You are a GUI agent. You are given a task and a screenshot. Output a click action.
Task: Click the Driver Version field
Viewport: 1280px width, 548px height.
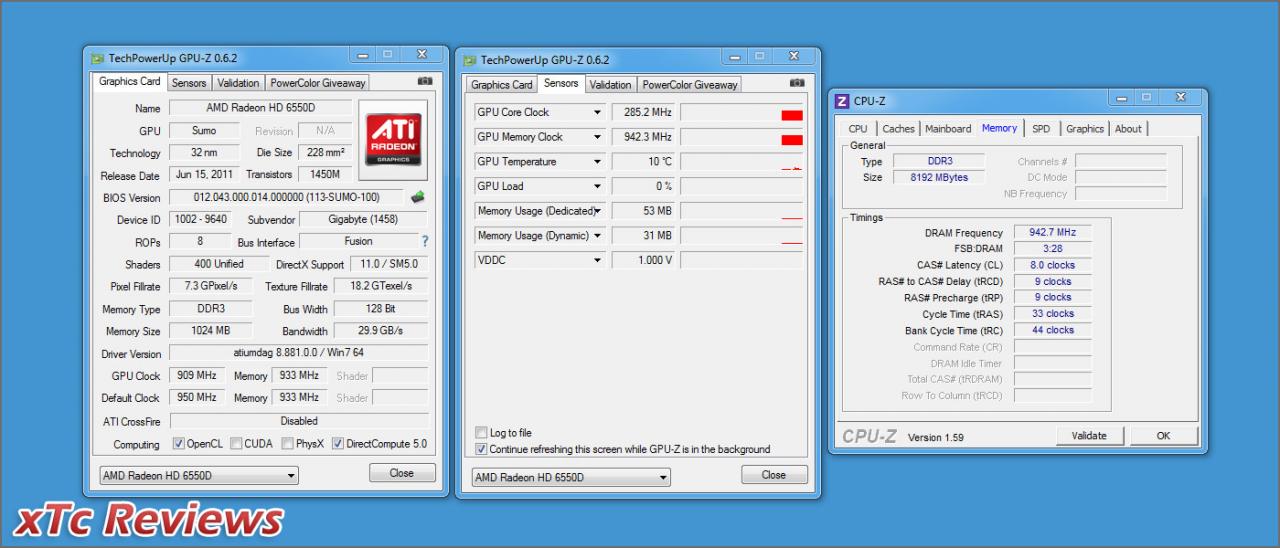[299, 353]
